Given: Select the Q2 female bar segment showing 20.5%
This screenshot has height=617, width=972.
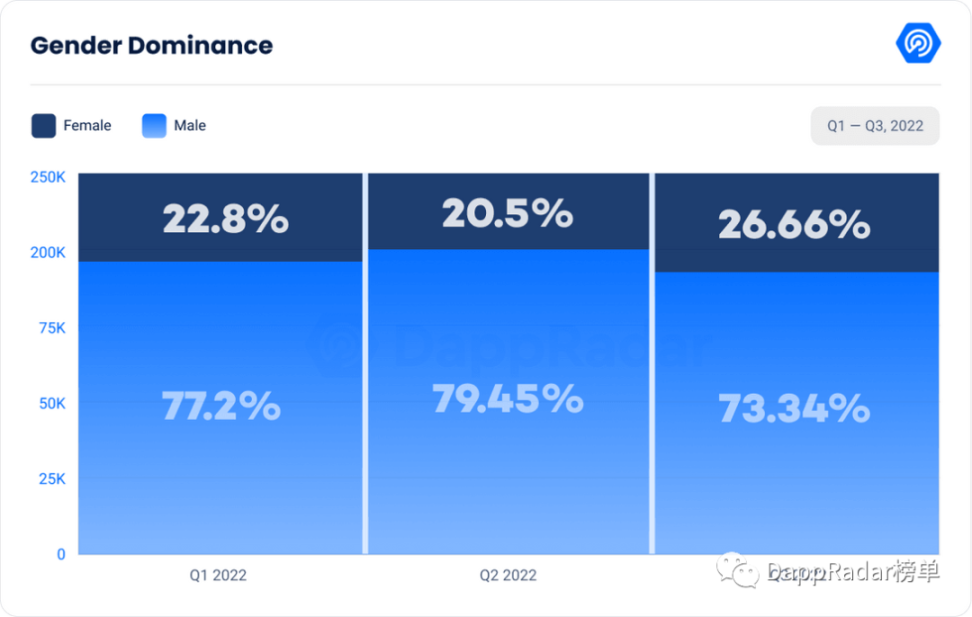Looking at the screenshot, I should 508,212.
